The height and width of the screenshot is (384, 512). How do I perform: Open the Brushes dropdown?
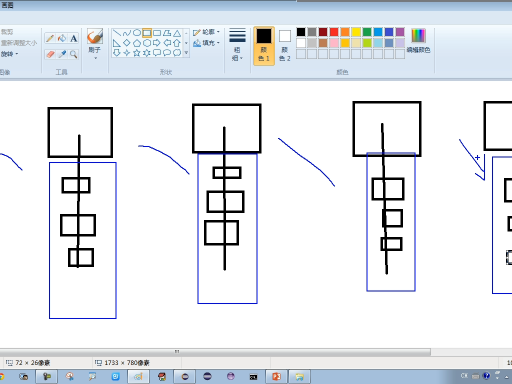click(95, 44)
